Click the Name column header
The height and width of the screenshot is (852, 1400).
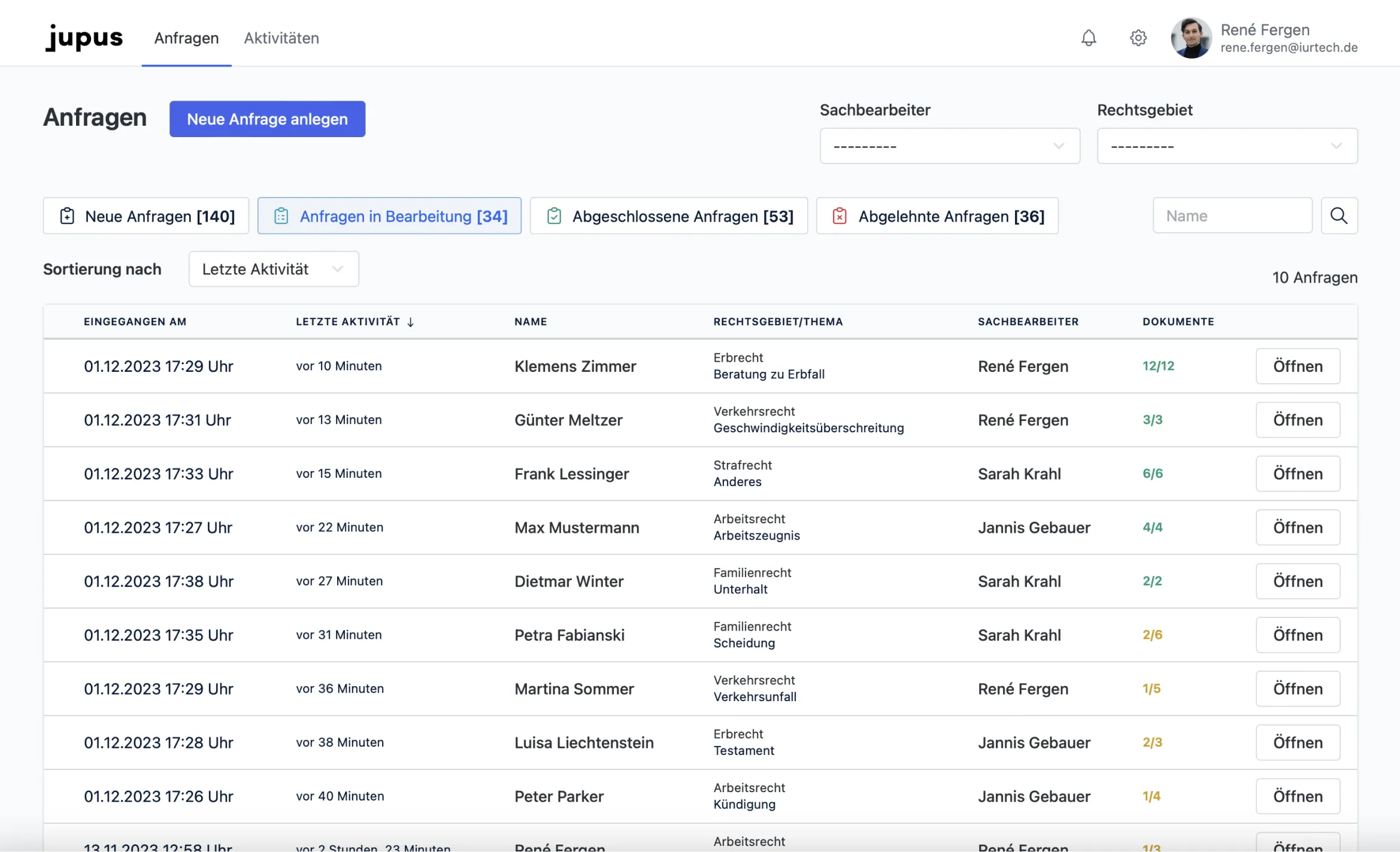coord(531,322)
